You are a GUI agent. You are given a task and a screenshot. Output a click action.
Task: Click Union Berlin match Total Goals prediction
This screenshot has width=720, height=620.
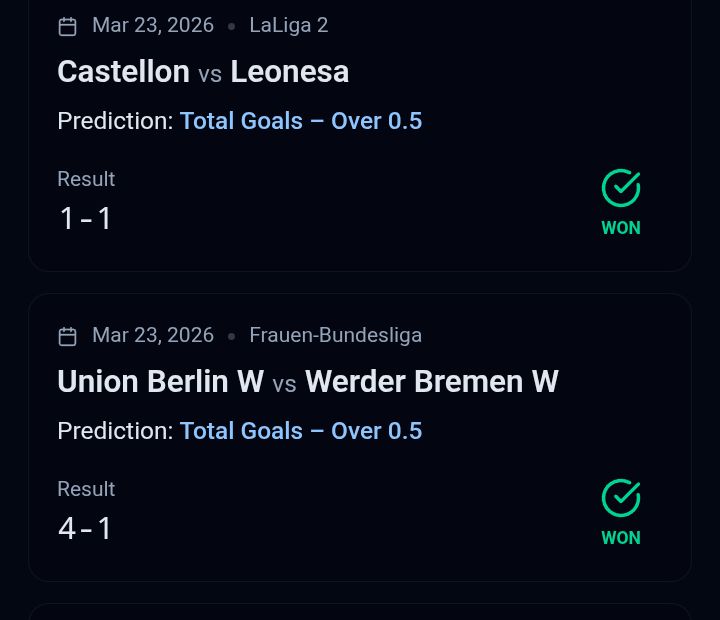(x=300, y=431)
